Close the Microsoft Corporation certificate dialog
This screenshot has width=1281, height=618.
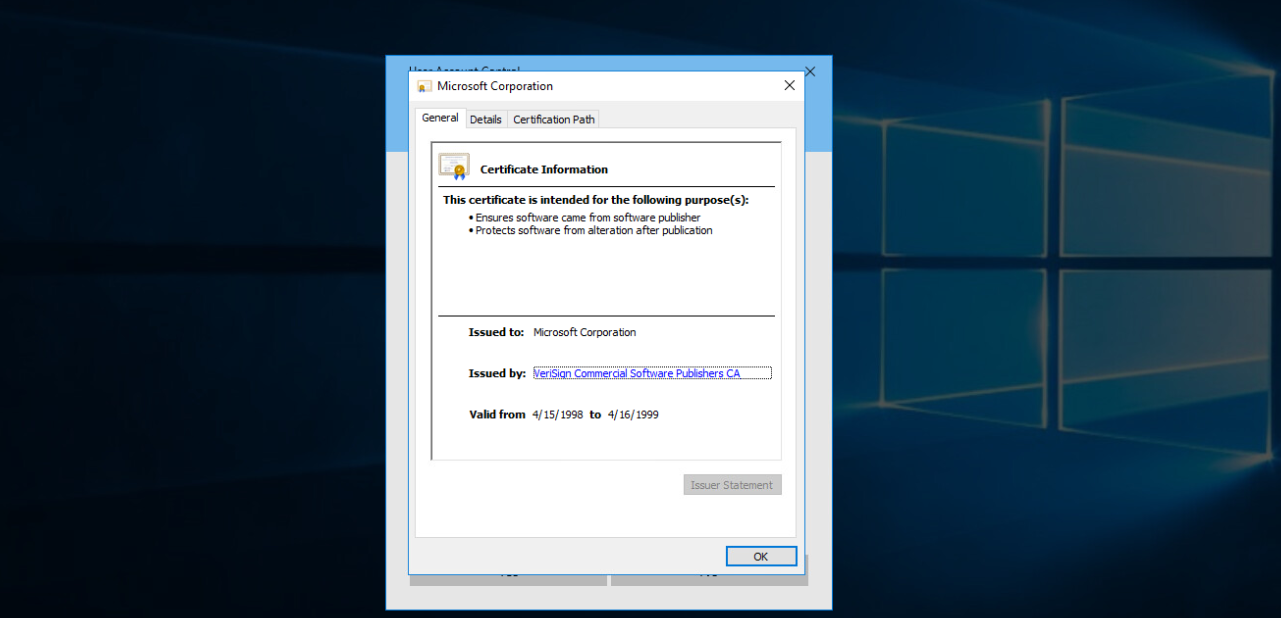coord(790,86)
